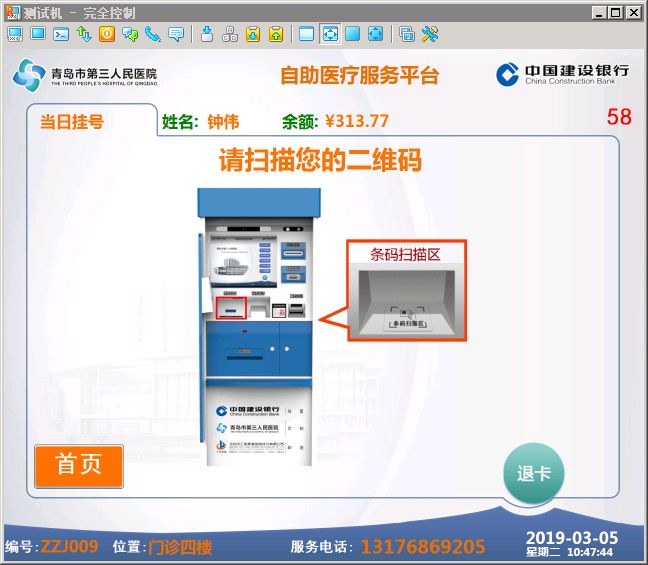Select the 当日挂号 tab
This screenshot has width=648, height=565.
coord(72,122)
